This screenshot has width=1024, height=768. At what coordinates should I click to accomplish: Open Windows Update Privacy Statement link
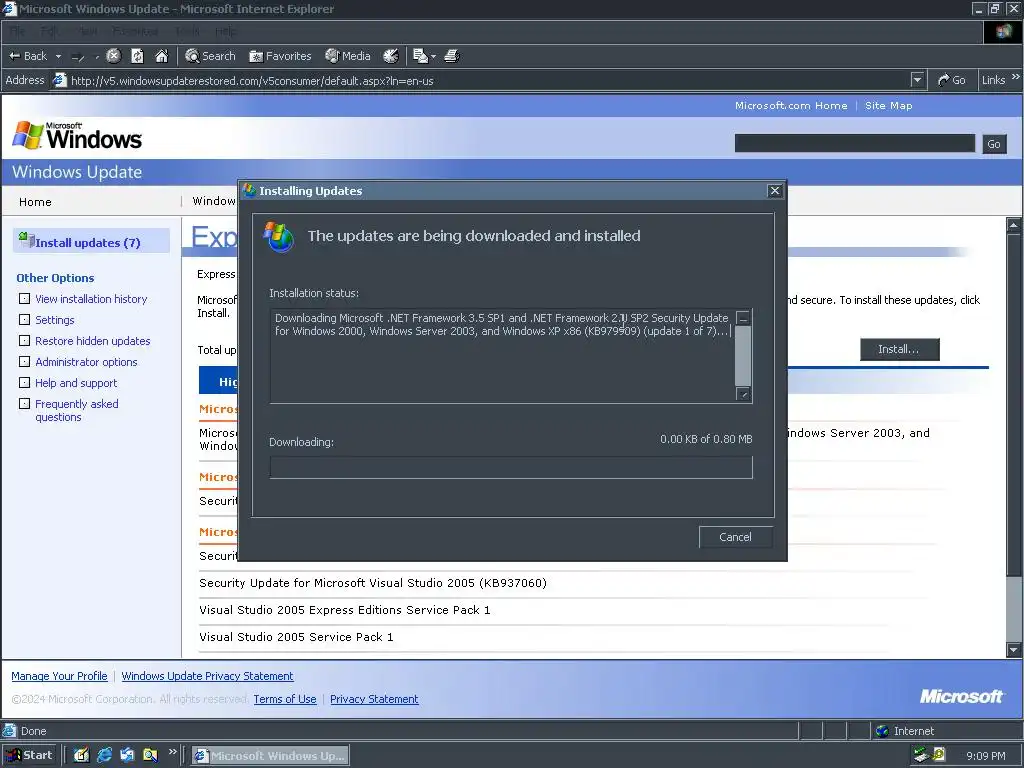click(207, 676)
